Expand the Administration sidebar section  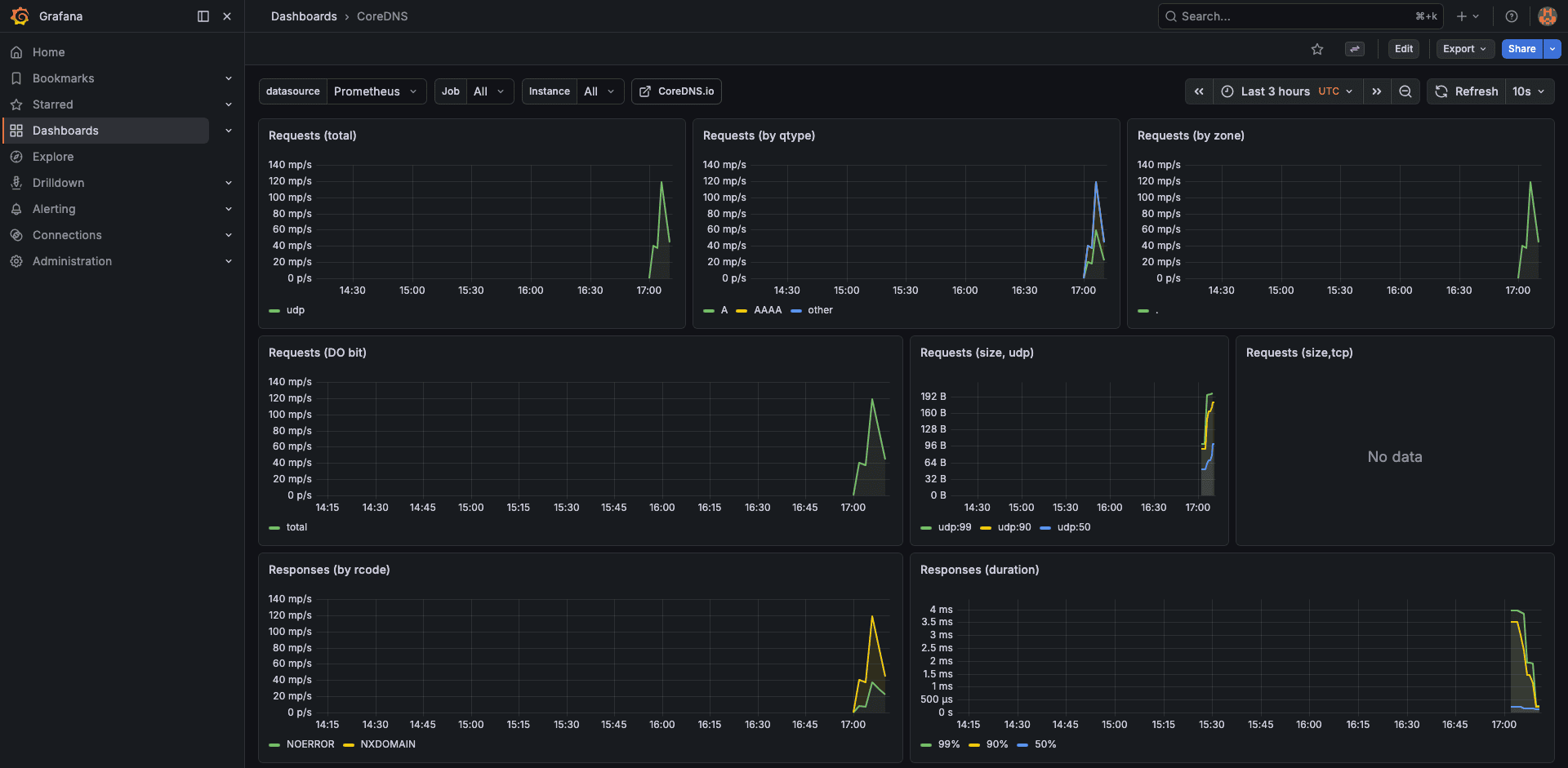tap(229, 260)
